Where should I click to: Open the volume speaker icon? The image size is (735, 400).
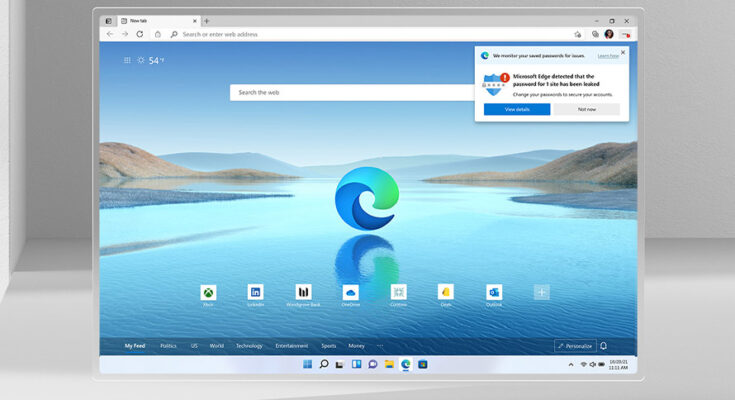pos(592,364)
